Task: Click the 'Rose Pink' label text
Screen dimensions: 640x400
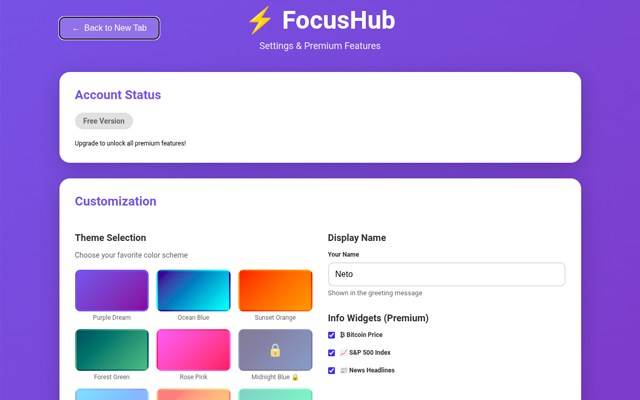Action: [x=193, y=377]
